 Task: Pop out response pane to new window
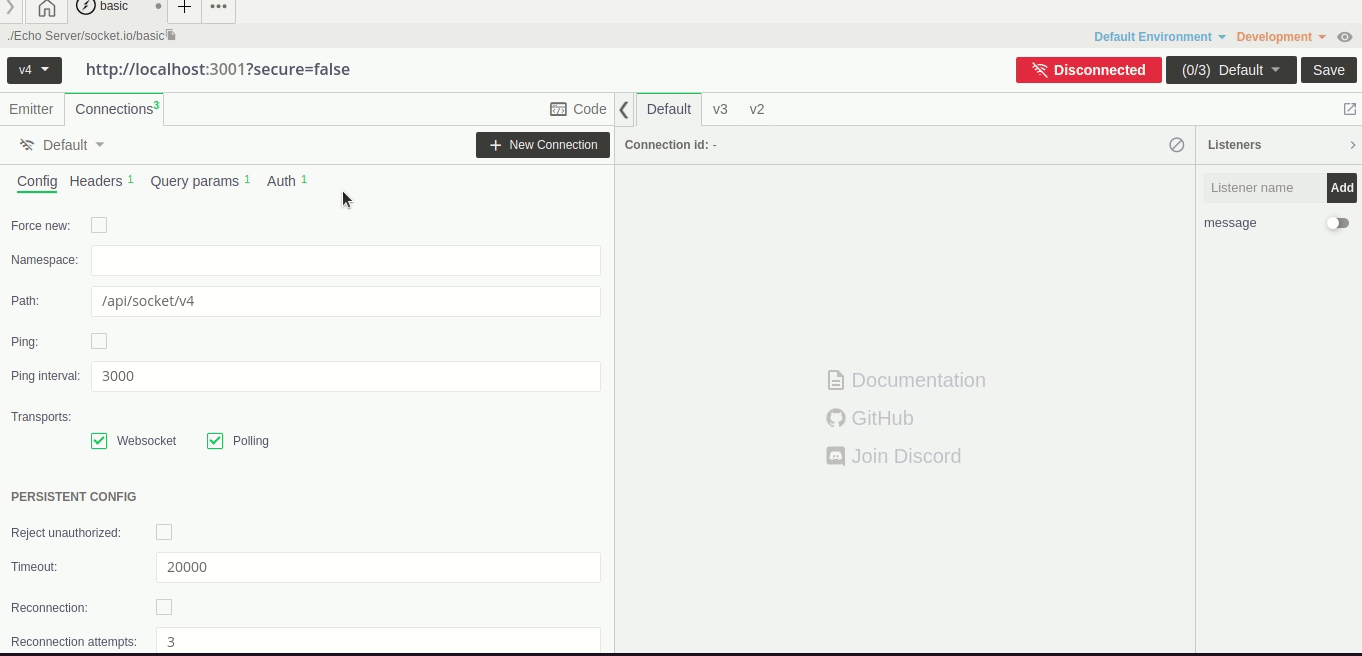click(1350, 109)
